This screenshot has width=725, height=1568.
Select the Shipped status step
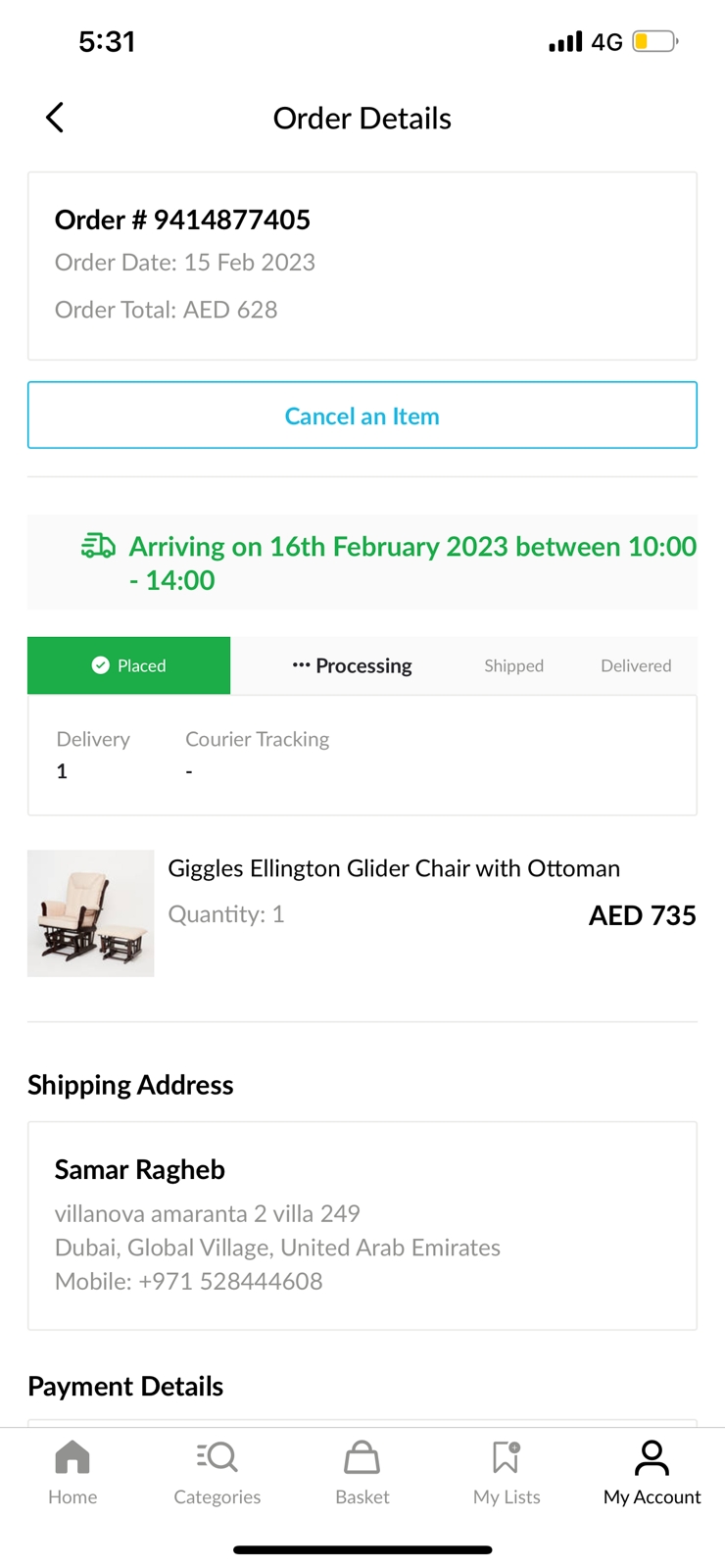pyautogui.click(x=513, y=665)
